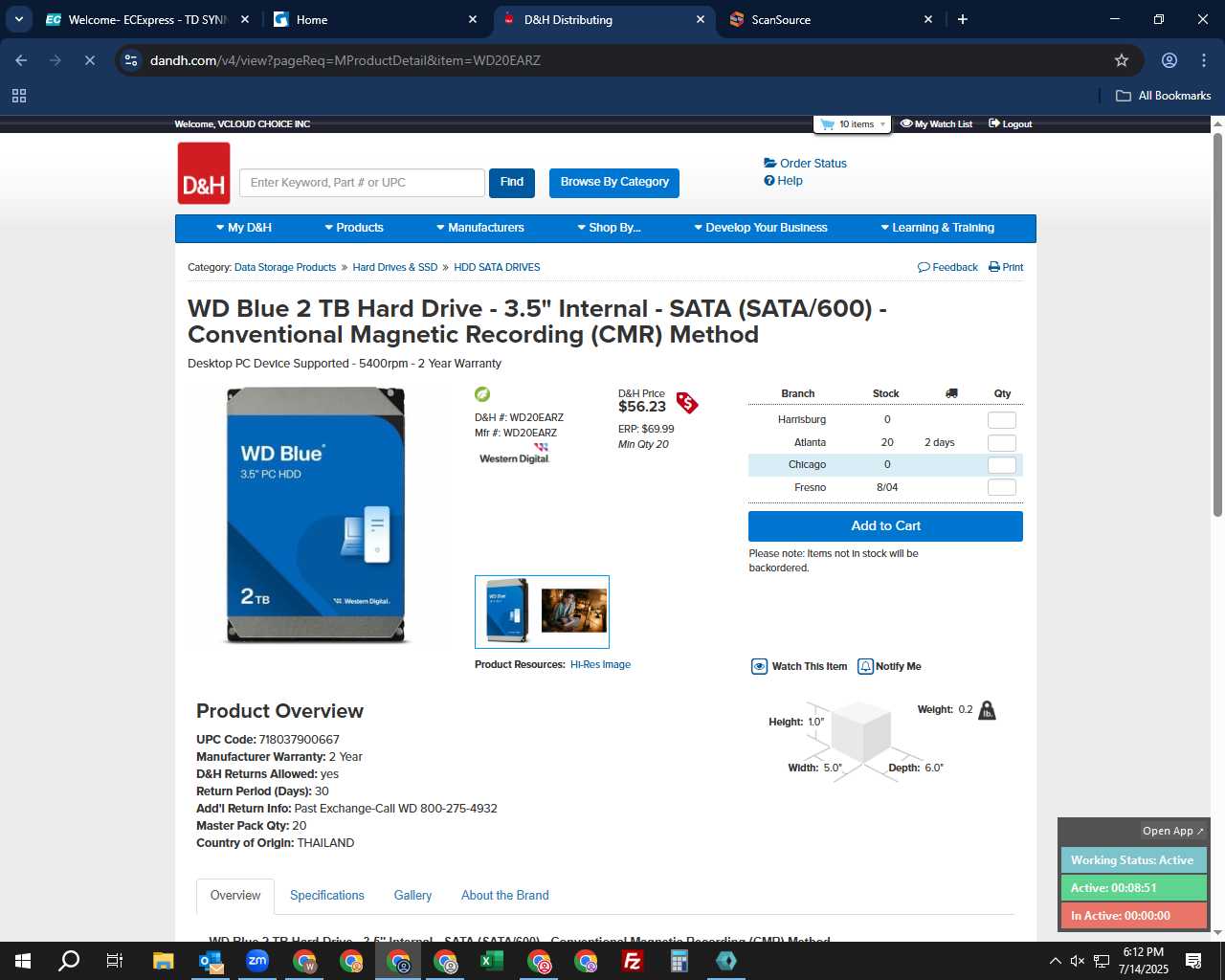This screenshot has height=980, width=1225.
Task: Open File Explorer from the taskbar
Action: click(x=164, y=961)
